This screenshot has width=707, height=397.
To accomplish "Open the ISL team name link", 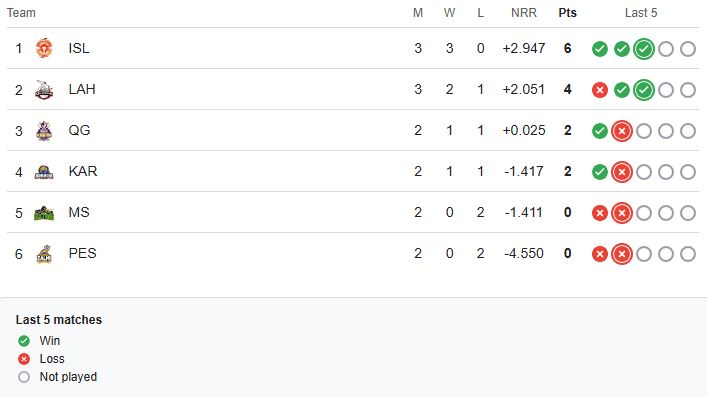I will 78,48.
